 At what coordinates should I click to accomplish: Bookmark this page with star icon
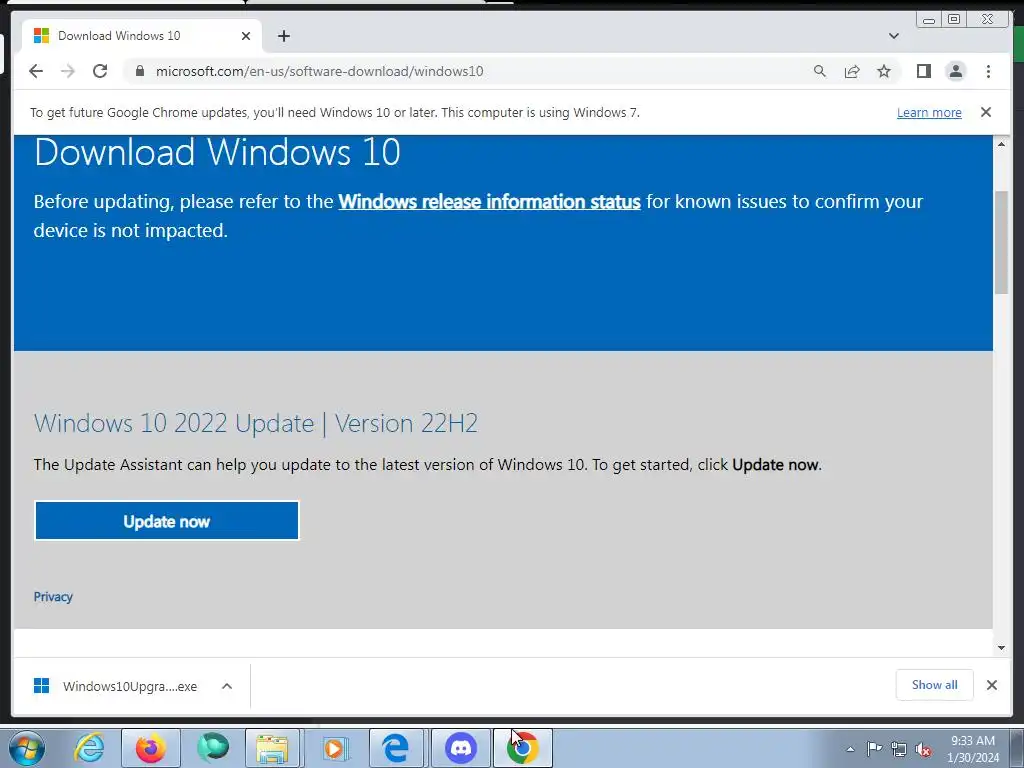tap(884, 71)
